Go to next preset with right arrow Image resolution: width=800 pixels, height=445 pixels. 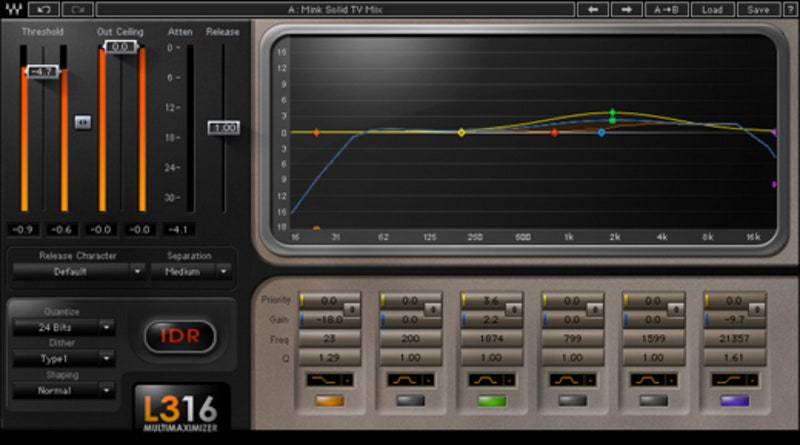click(626, 10)
